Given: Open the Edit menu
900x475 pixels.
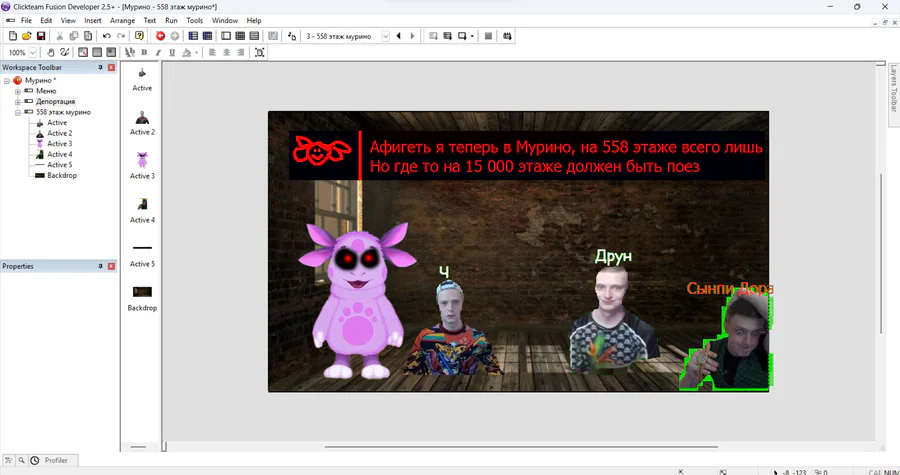Looking at the screenshot, I should [46, 20].
